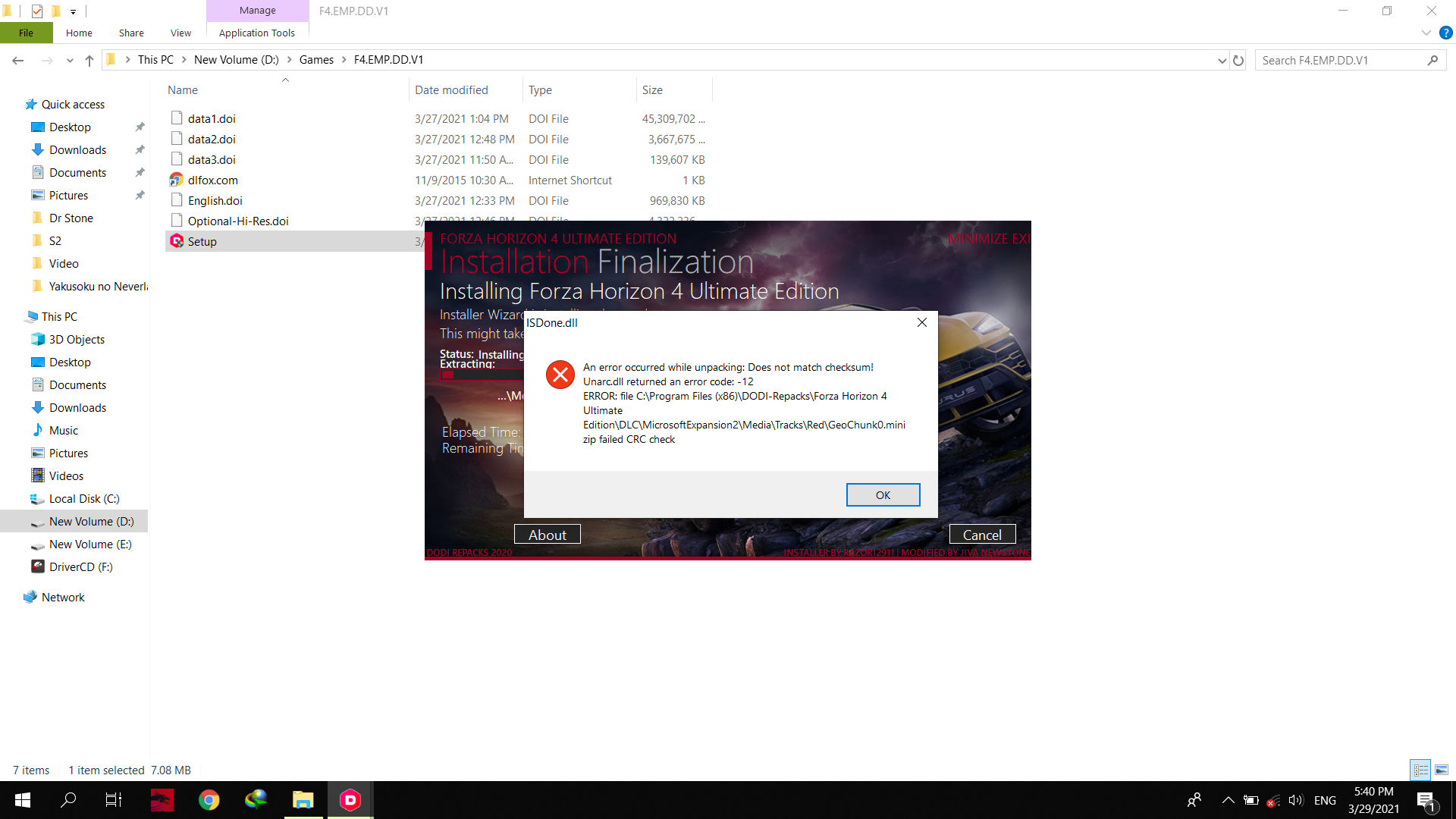Screen dimensions: 1456x819
Task: Switch to large icons view button
Action: pos(1441,770)
